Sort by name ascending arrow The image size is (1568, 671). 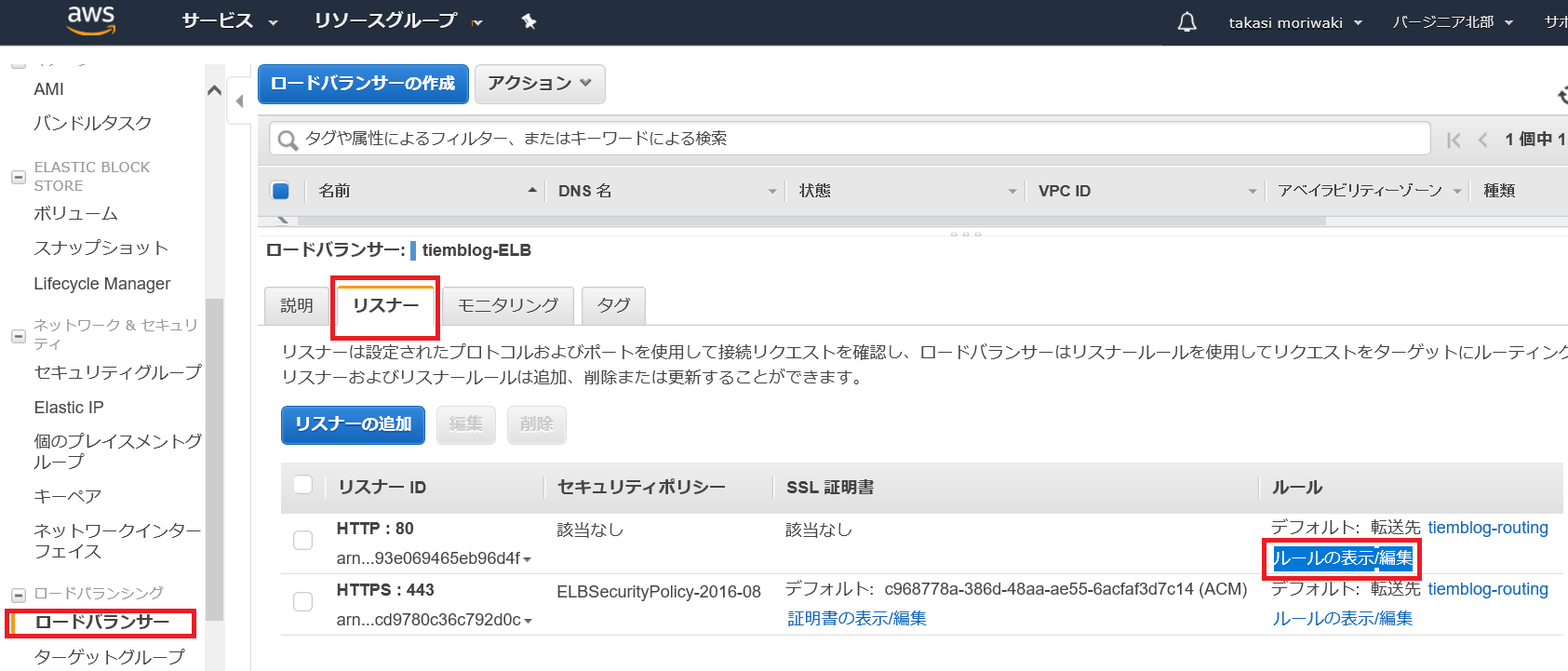coord(532,190)
